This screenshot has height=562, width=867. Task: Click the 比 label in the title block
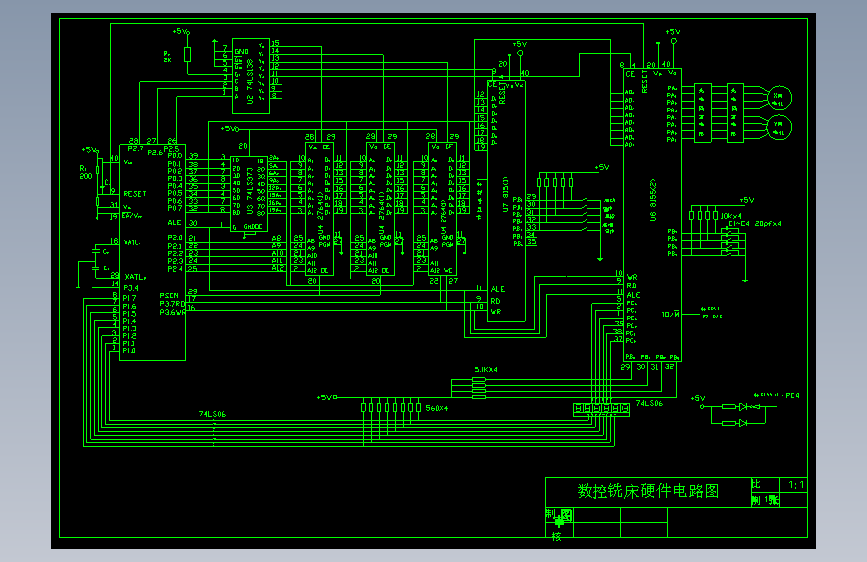[756, 484]
